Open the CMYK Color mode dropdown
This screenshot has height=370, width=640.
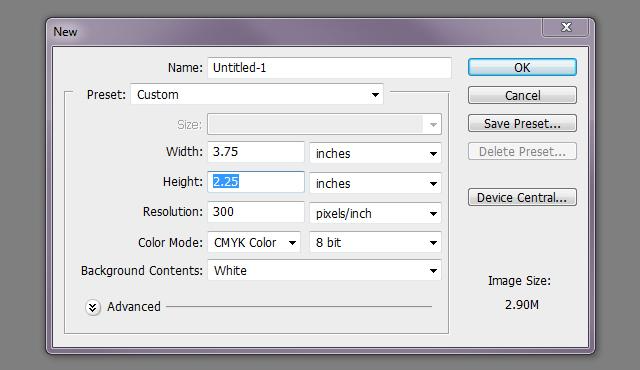click(x=254, y=243)
